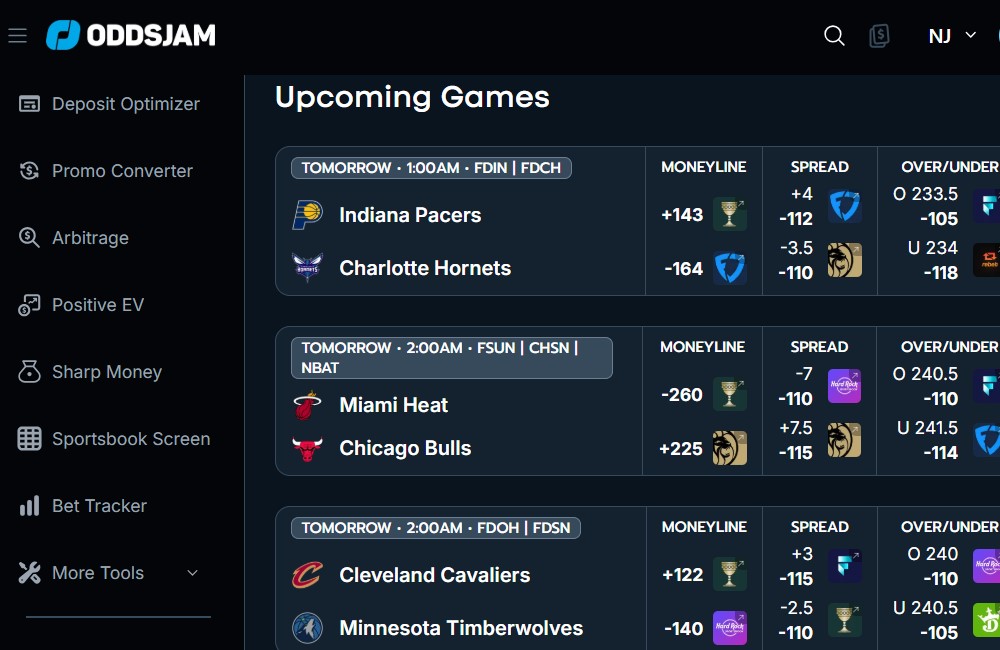
Task: Select the Deposit Optimizer sidebar icon
Action: click(x=29, y=103)
